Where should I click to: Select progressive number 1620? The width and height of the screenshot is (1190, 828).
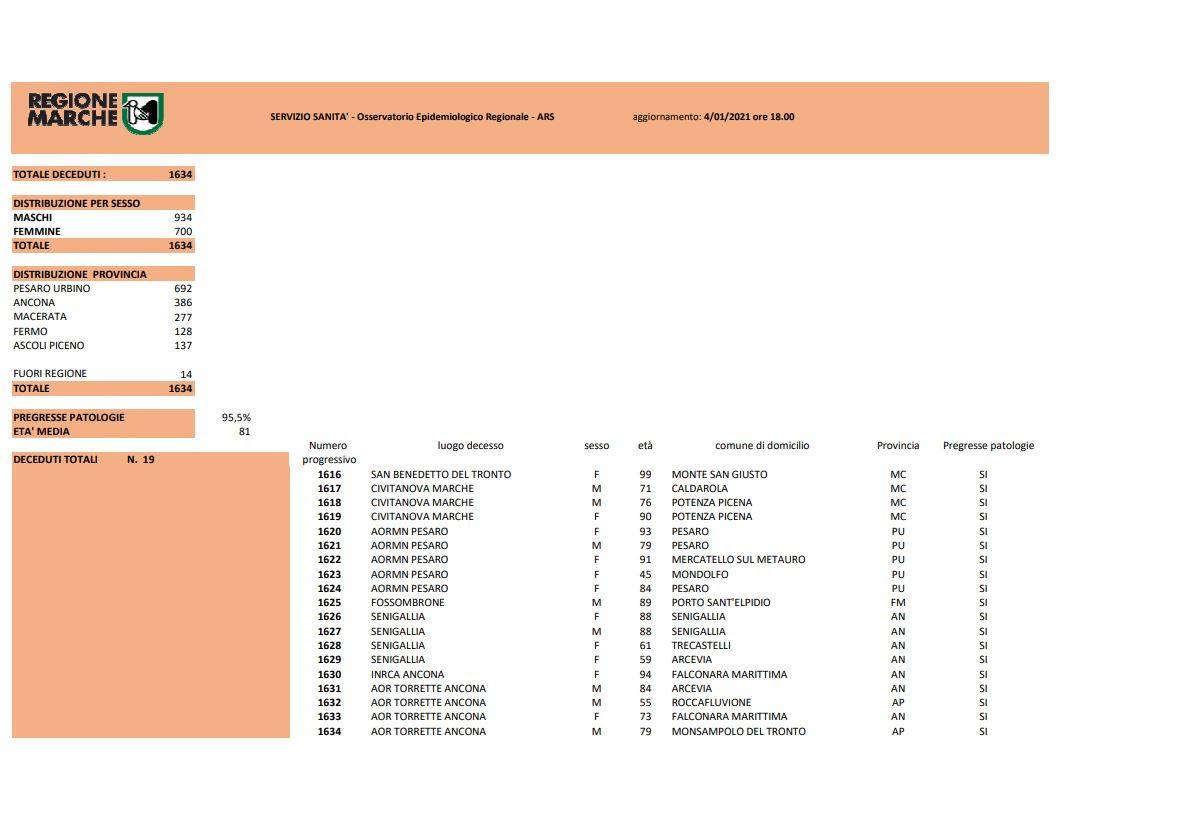click(x=329, y=531)
